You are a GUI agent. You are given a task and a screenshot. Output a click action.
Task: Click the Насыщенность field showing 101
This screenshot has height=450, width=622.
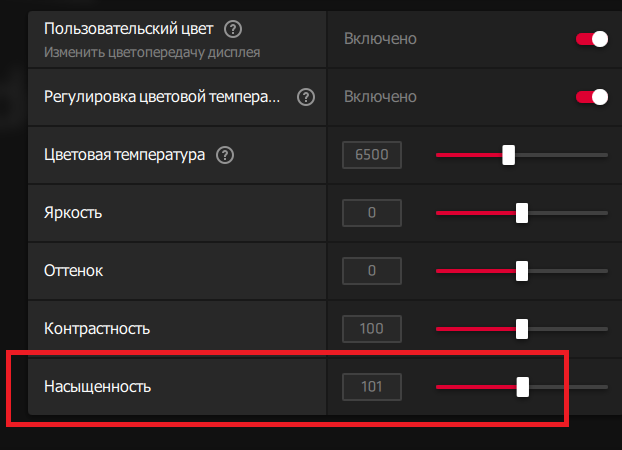(x=372, y=386)
